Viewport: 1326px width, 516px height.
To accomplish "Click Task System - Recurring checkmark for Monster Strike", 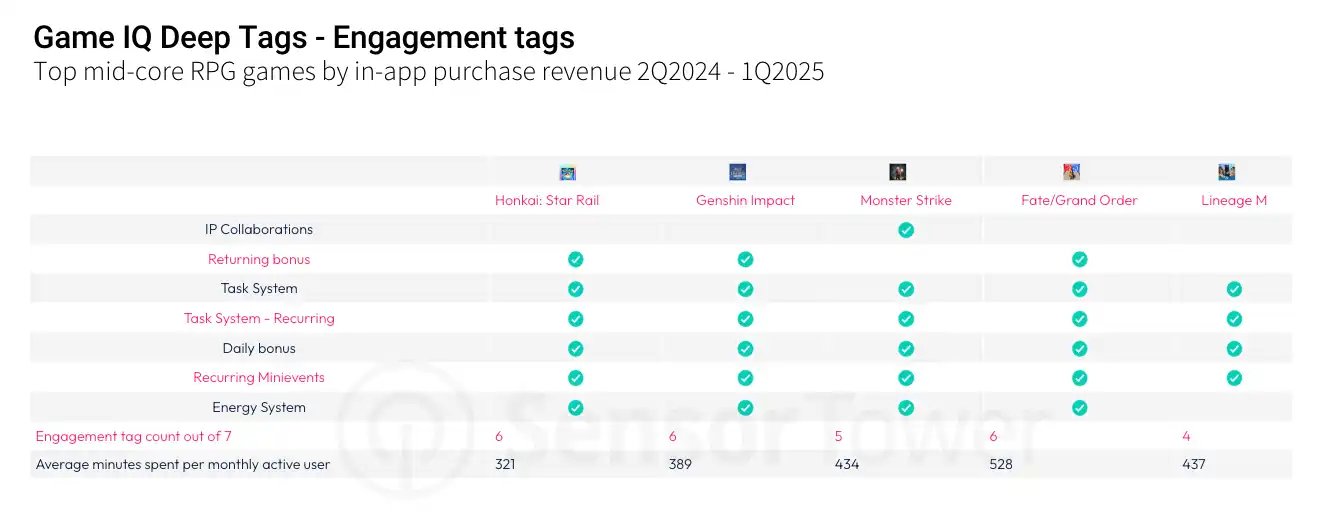I will (906, 319).
